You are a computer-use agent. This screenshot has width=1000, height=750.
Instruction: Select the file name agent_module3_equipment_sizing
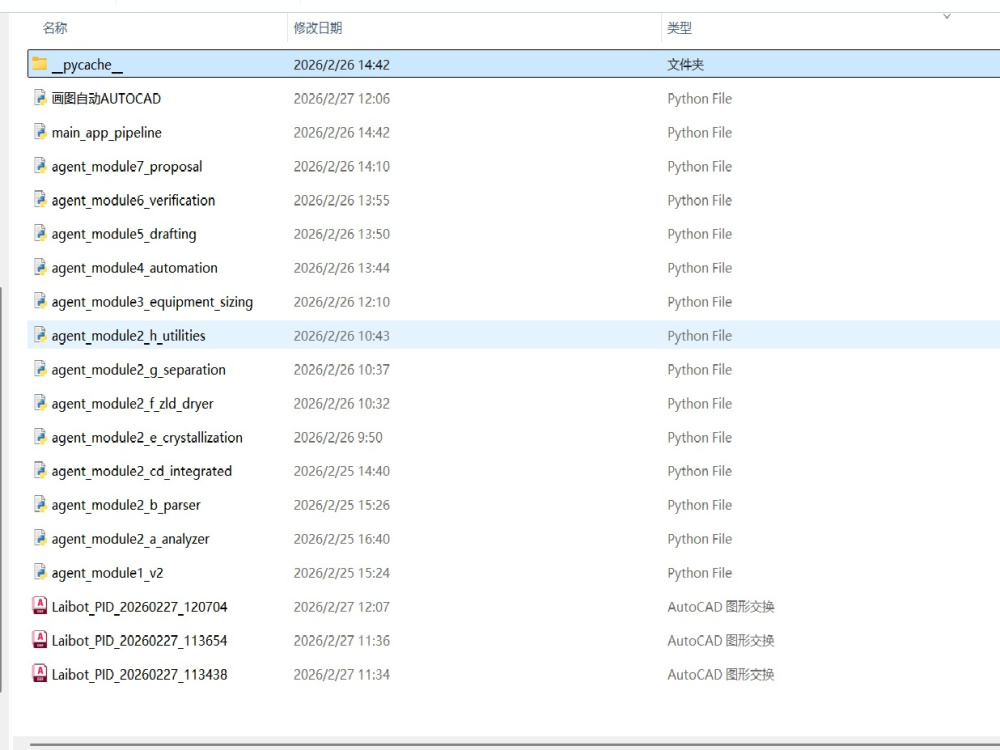tap(152, 302)
